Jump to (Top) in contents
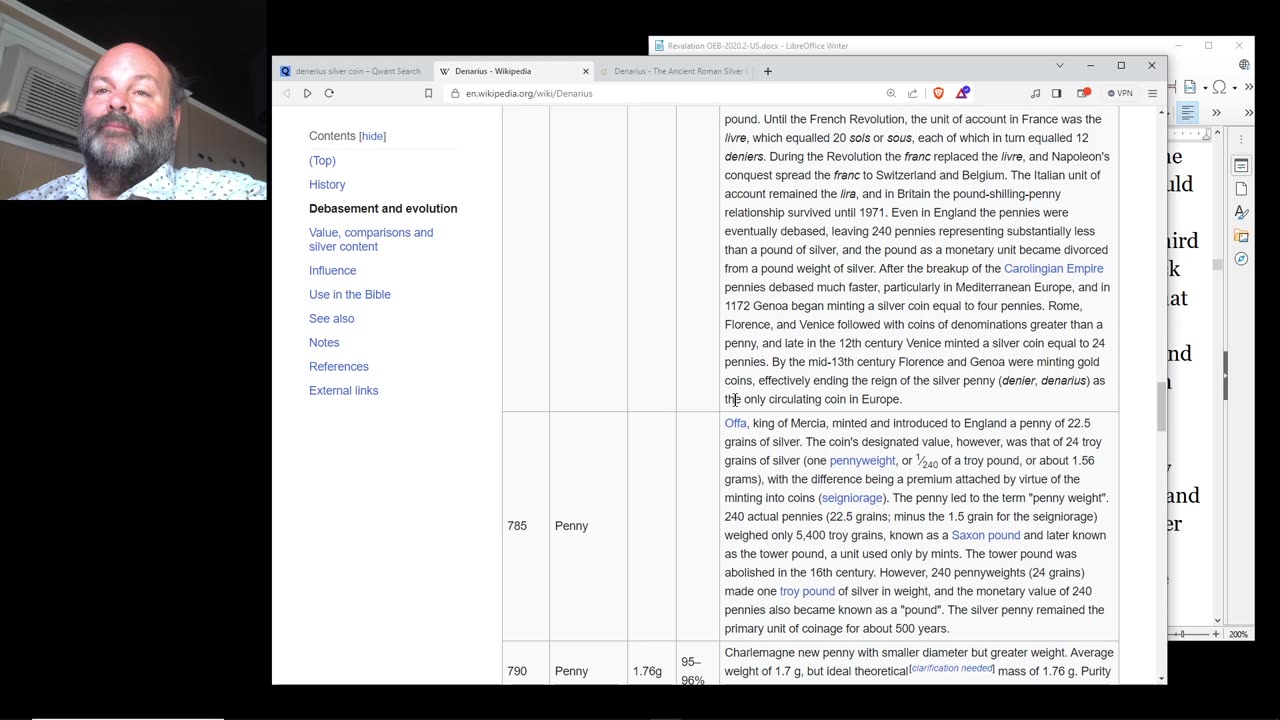The height and width of the screenshot is (720, 1280). coord(322,160)
